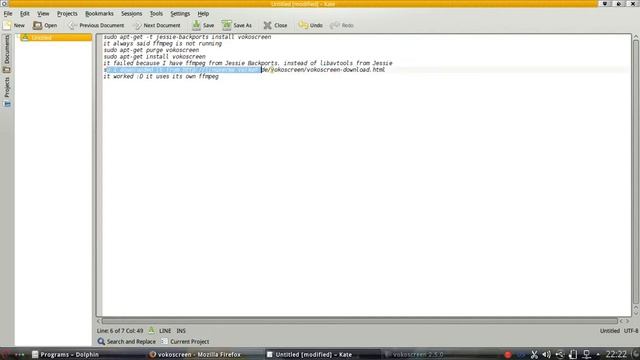Open the Tools menu
Viewport: 640px width, 360px height.
click(x=156, y=13)
